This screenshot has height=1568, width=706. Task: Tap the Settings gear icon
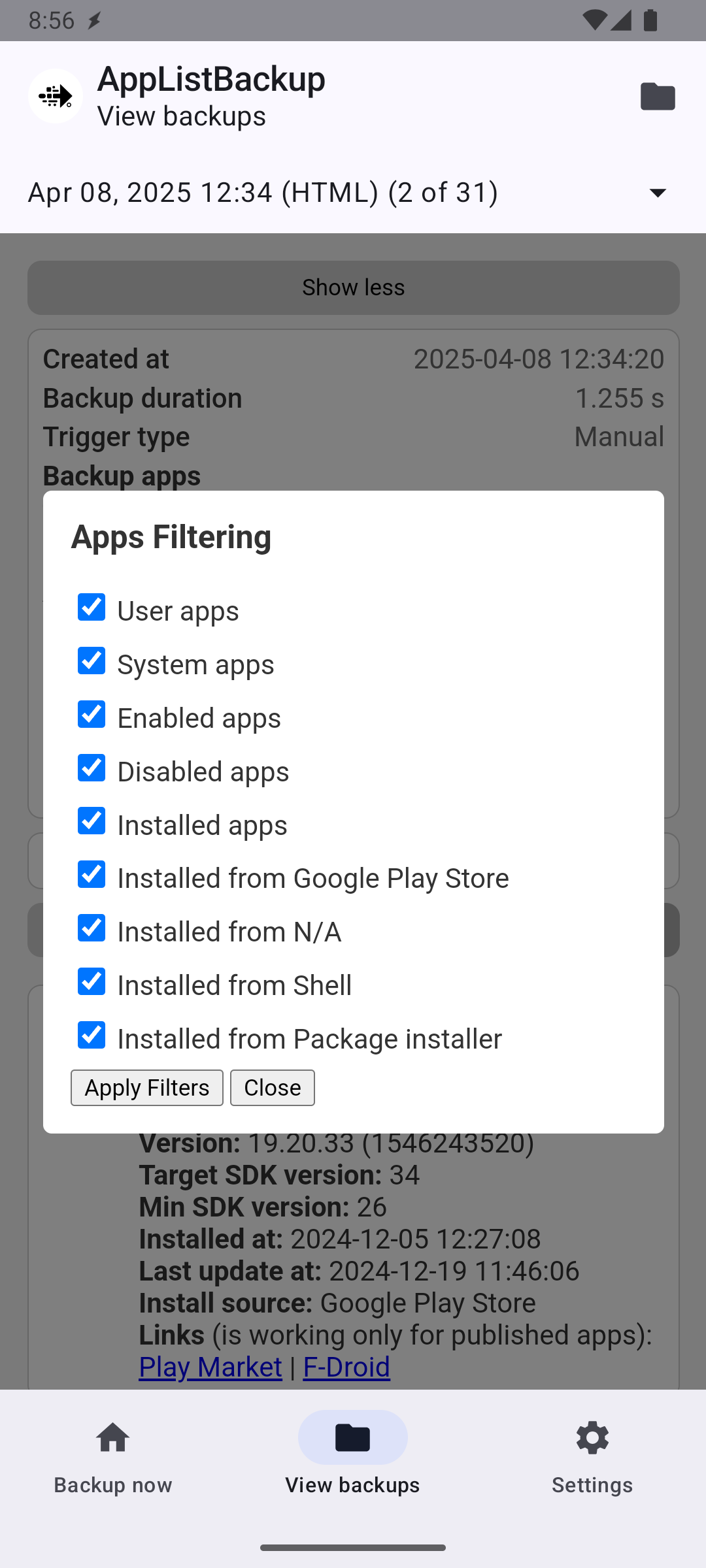coord(592,1438)
